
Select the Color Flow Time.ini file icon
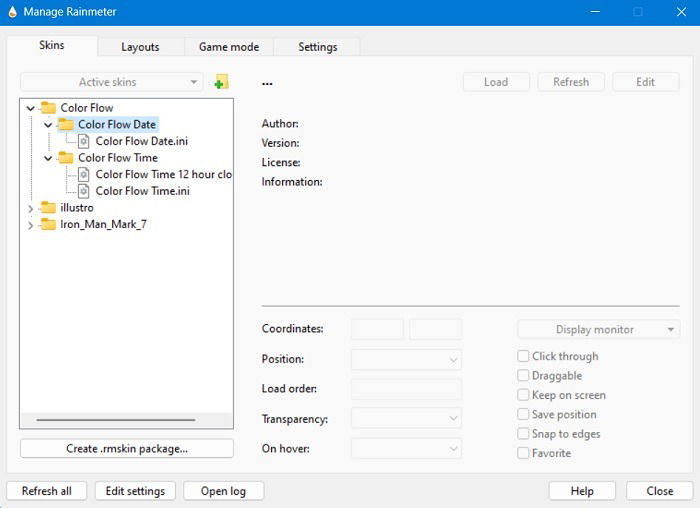83,191
